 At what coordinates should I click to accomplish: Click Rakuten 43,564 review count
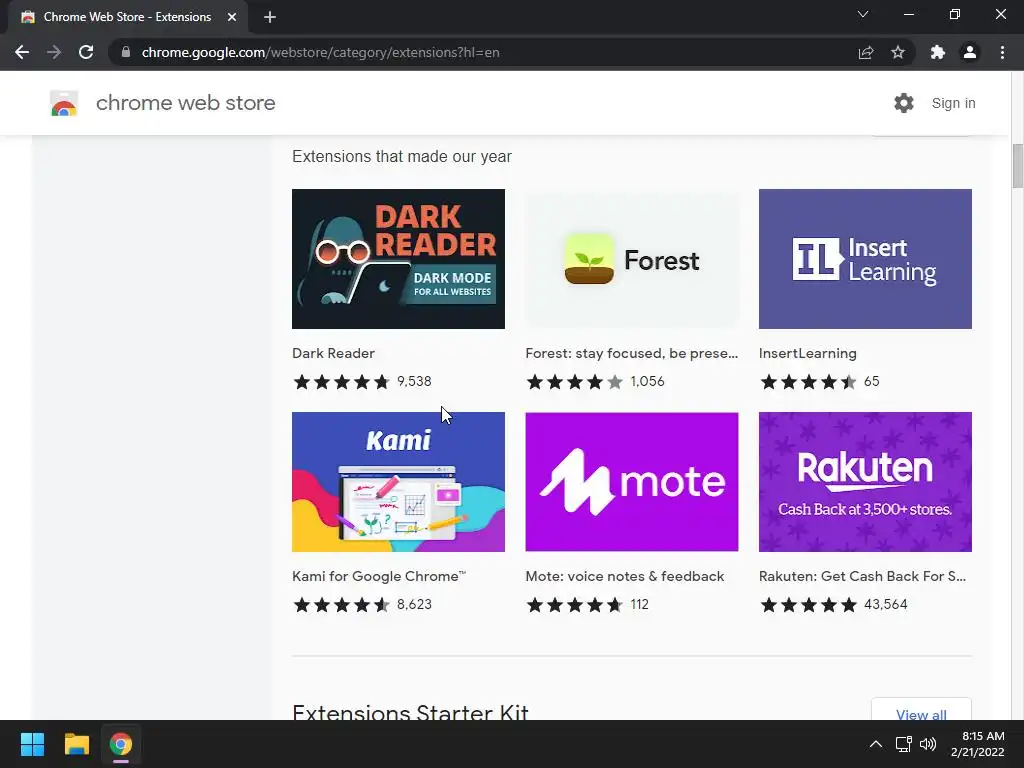click(886, 605)
